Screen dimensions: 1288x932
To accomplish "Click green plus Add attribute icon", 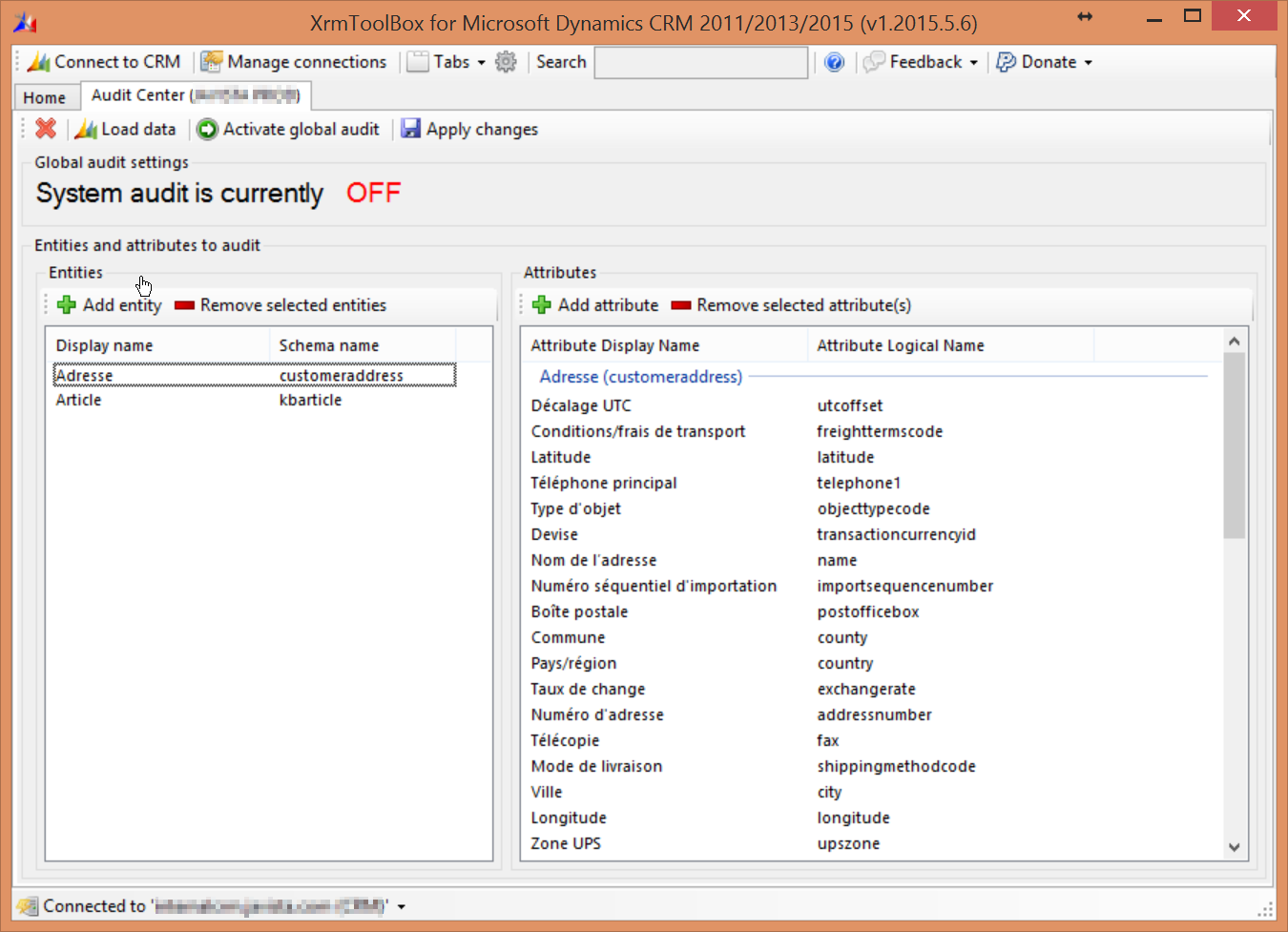I will tap(541, 305).
